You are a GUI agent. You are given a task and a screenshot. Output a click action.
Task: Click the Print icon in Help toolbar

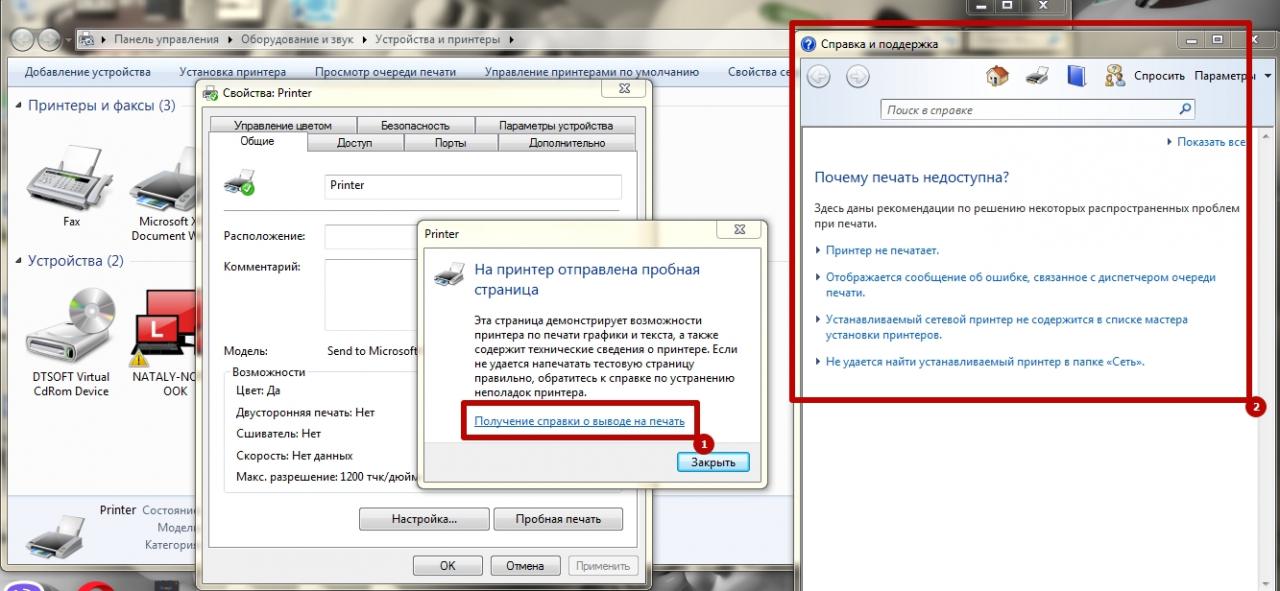pyautogui.click(x=1037, y=76)
